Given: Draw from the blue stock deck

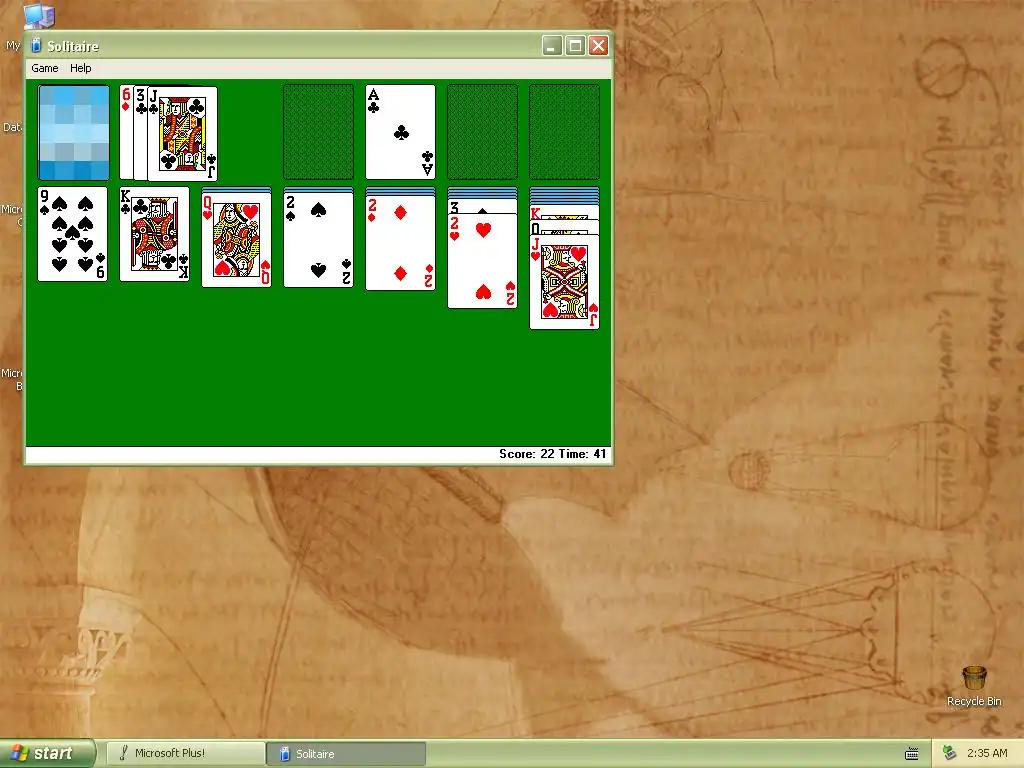Looking at the screenshot, I should (x=74, y=132).
